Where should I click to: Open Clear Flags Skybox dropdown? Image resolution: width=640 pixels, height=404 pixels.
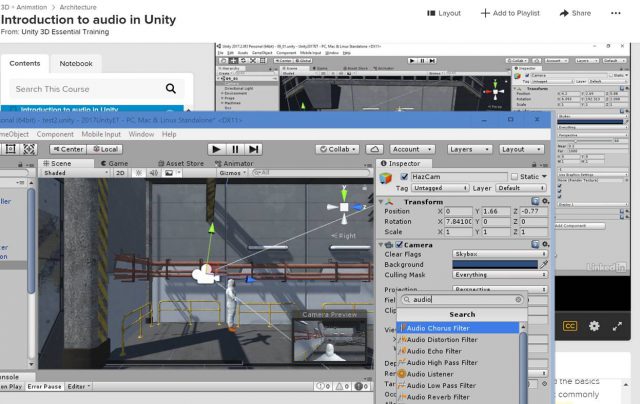point(500,254)
